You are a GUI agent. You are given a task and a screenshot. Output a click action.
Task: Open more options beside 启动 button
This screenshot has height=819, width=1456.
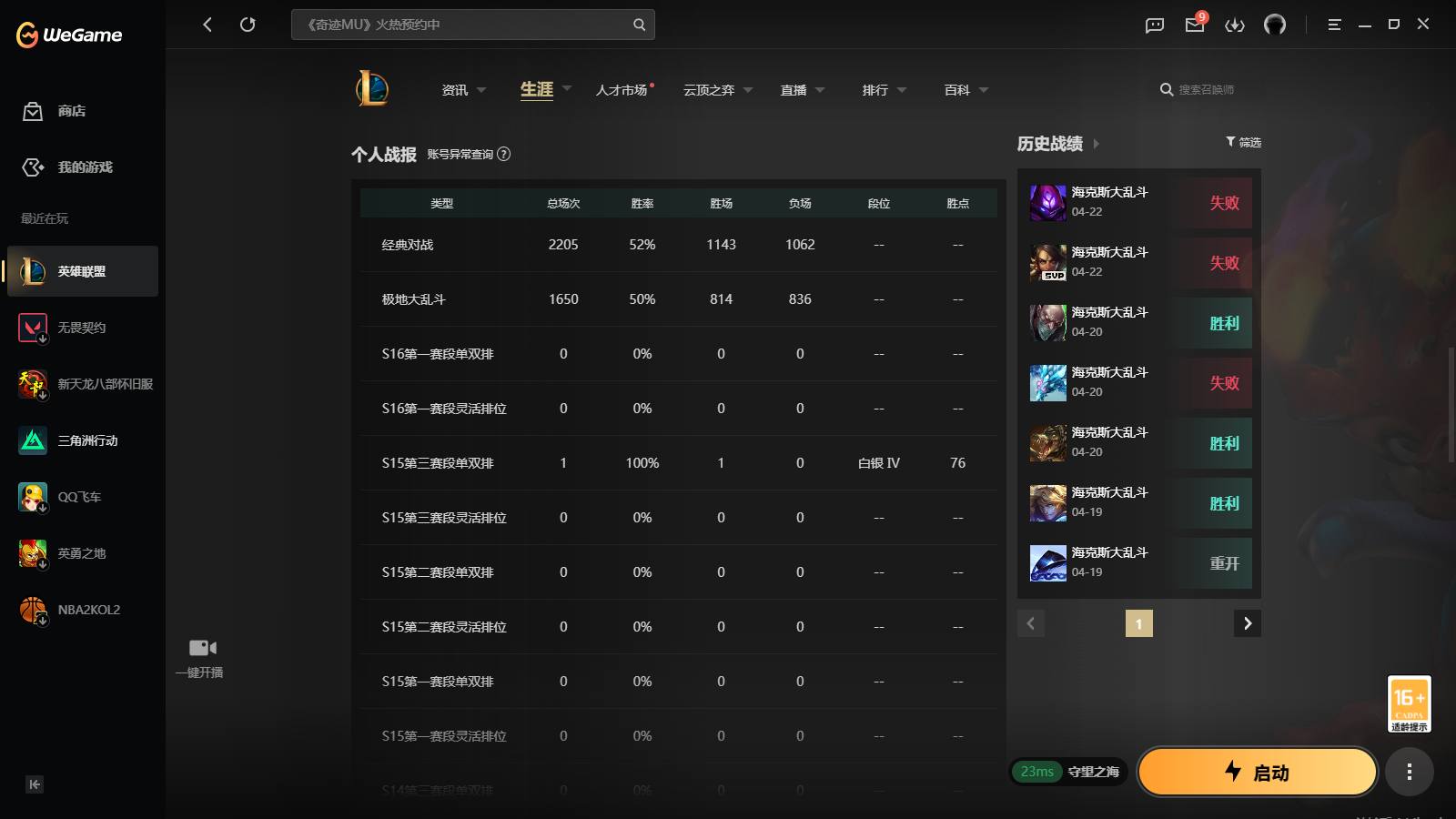point(1410,773)
